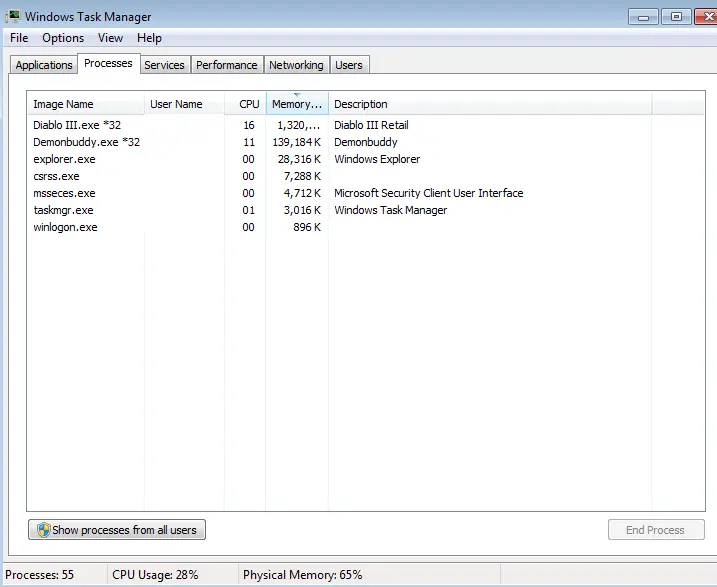Click the Processes: 55 status entry

pos(39,575)
